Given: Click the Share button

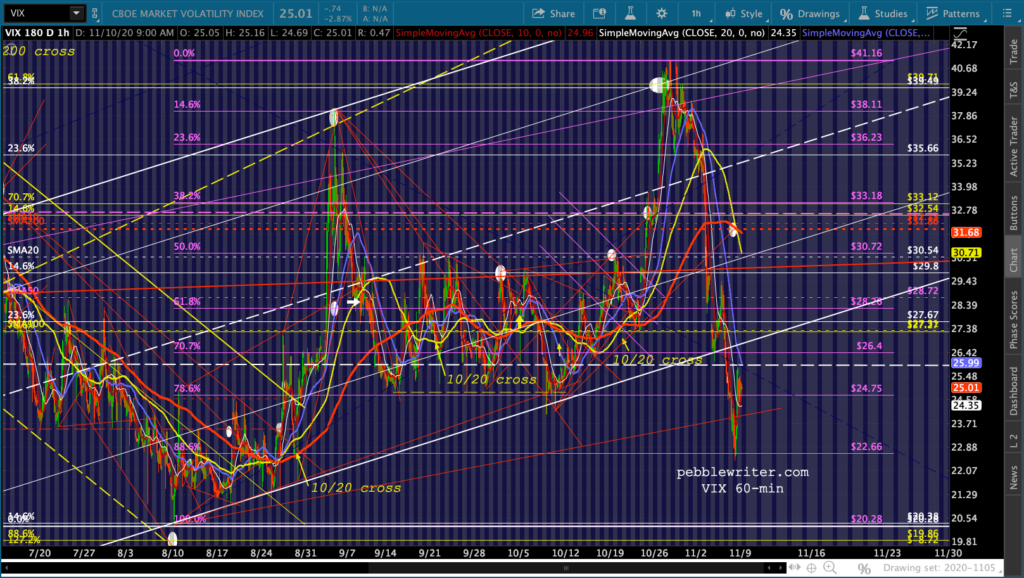Looking at the screenshot, I should click(553, 13).
